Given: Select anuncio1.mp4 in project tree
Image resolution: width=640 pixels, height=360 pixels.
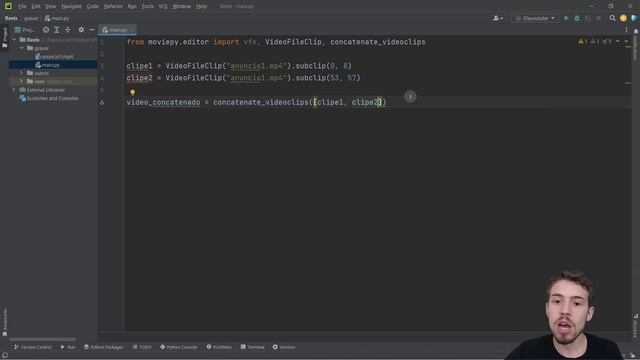Looking at the screenshot, I should pyautogui.click(x=54, y=57).
